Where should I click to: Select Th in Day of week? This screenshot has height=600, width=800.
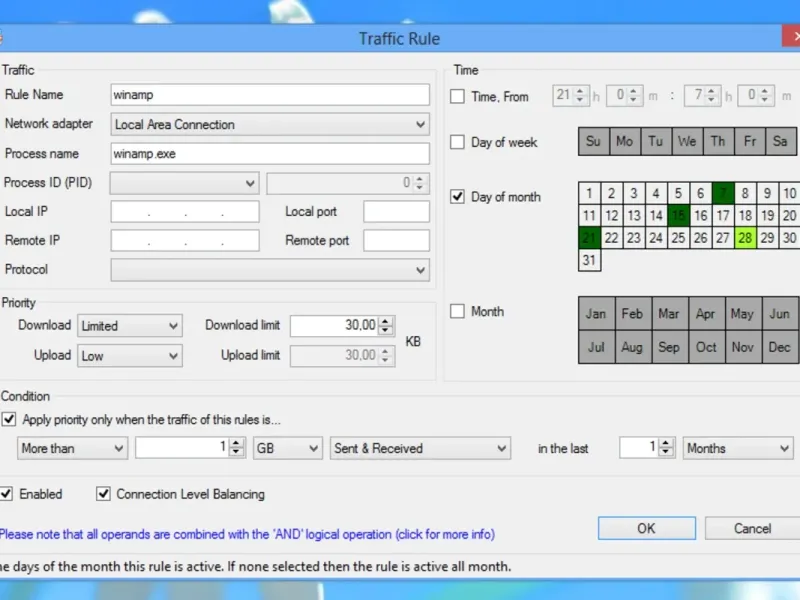coord(718,141)
